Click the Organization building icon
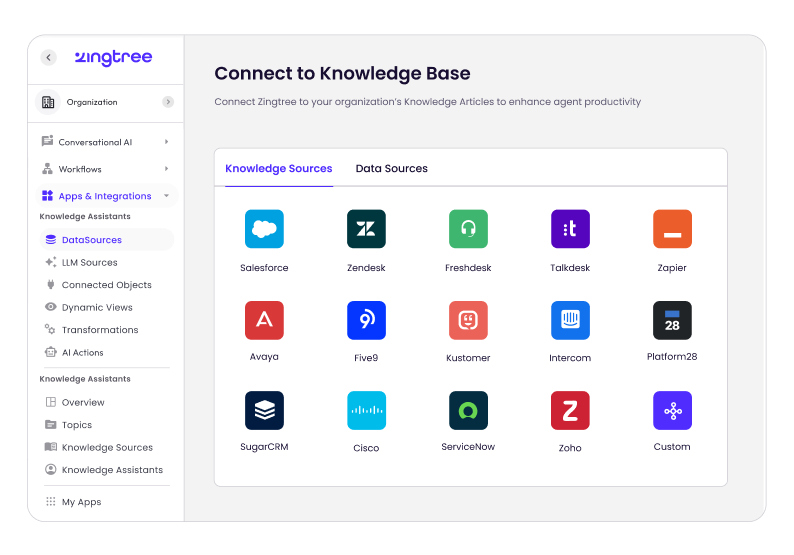794x555 pixels. tap(48, 102)
